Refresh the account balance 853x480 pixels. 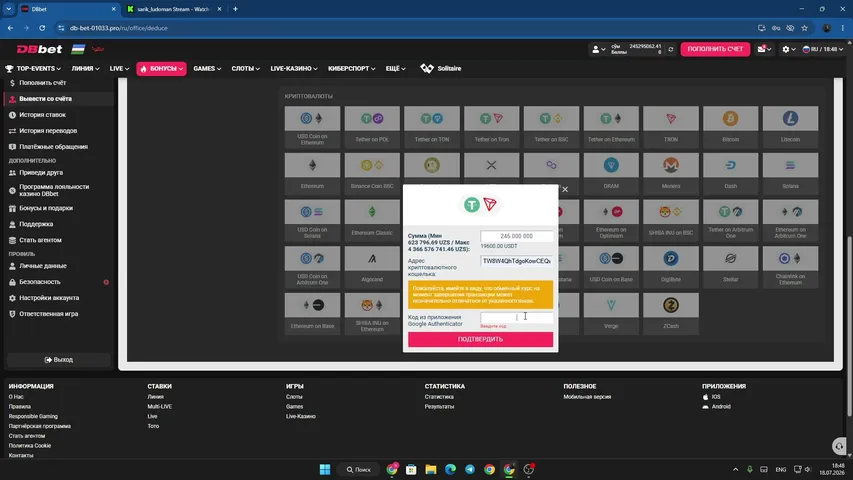click(x=671, y=49)
